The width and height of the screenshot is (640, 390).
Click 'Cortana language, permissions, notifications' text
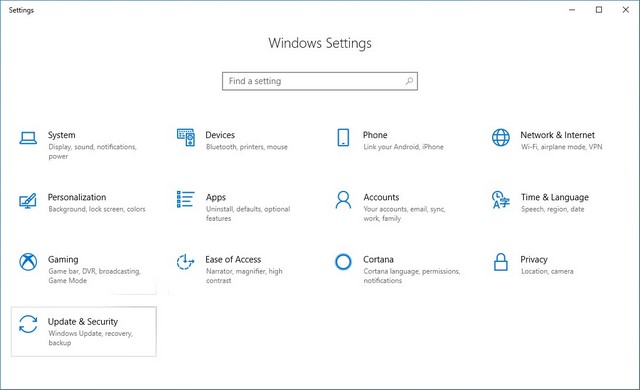412,276
